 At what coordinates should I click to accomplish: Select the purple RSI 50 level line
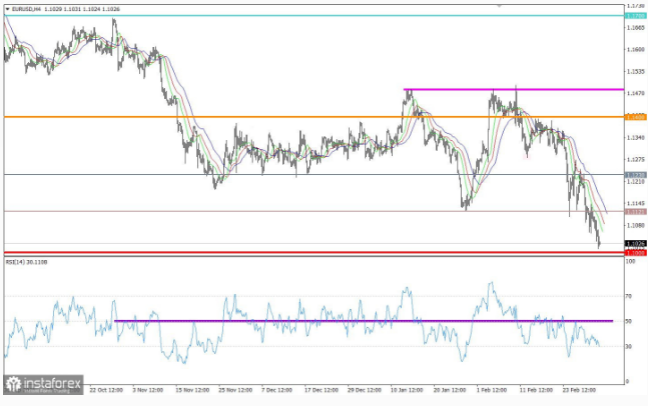point(363,321)
